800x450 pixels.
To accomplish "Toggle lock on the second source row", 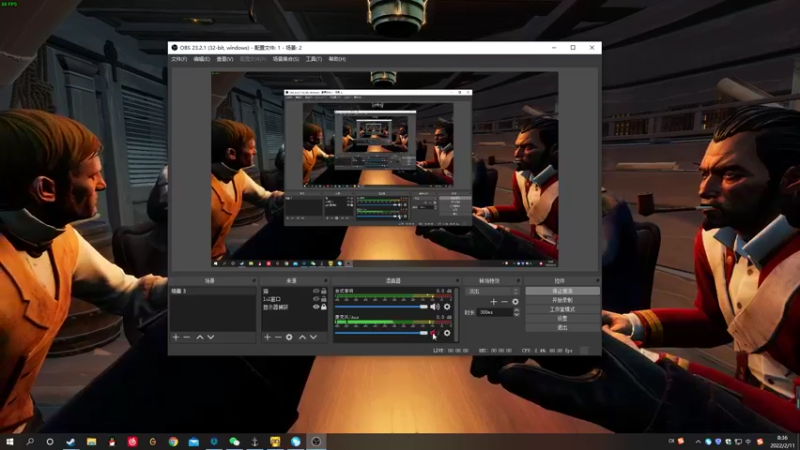I will click(x=323, y=299).
